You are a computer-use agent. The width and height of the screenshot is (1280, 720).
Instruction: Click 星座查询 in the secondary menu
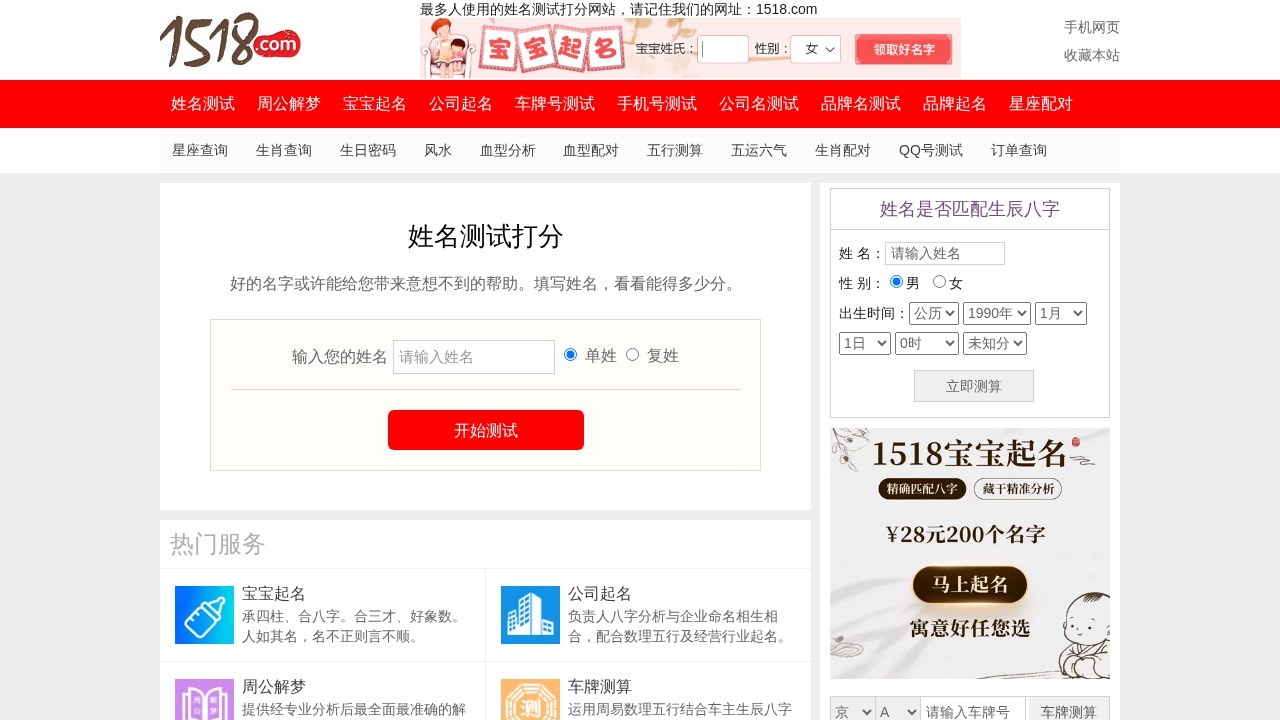199,150
